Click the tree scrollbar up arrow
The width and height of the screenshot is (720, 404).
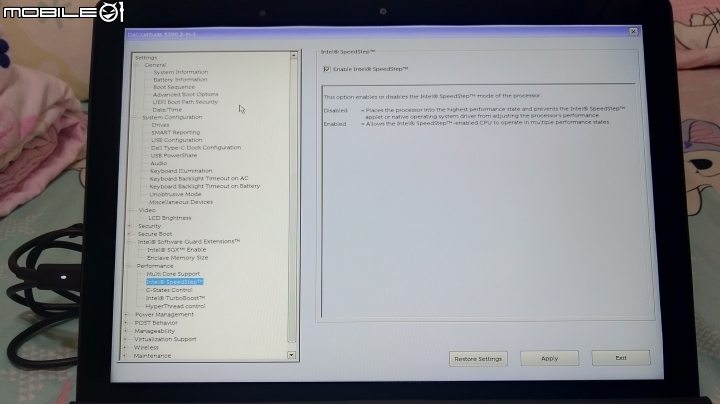click(294, 56)
